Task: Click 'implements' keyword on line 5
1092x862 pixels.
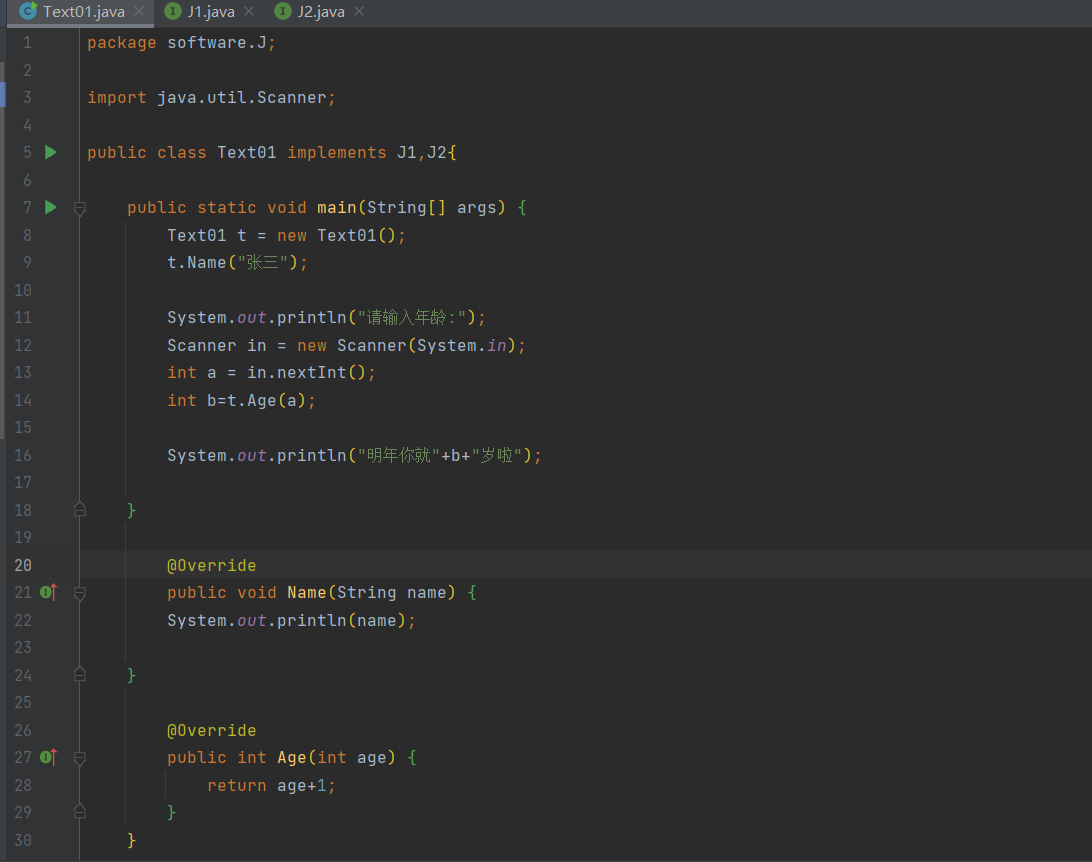Action: tap(336, 152)
